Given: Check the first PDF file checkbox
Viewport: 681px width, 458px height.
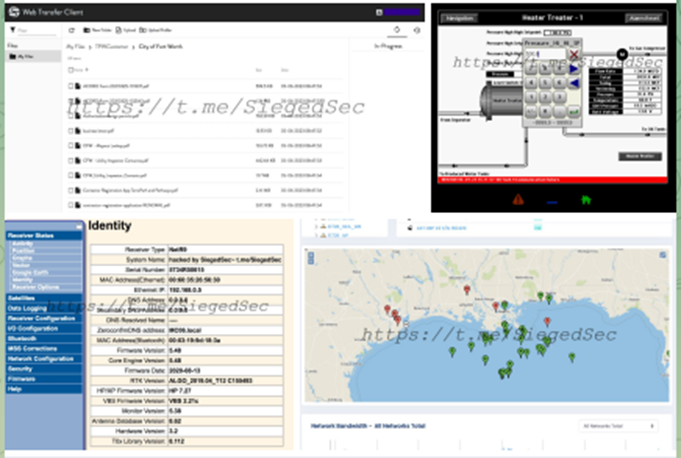Looking at the screenshot, I should 72,86.
